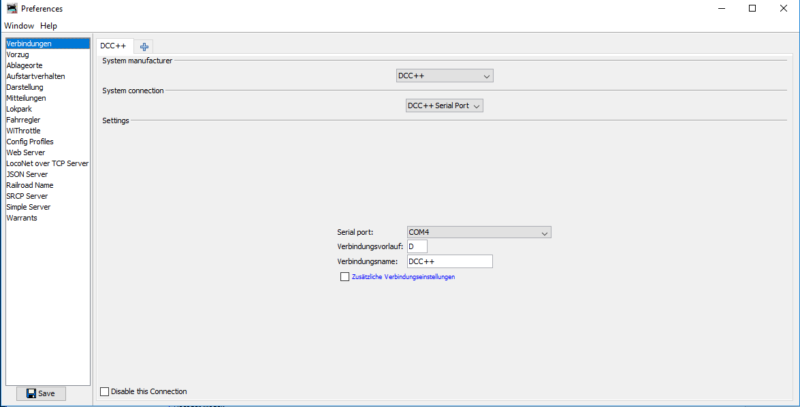Maximize the Preferences window

[x=752, y=8]
